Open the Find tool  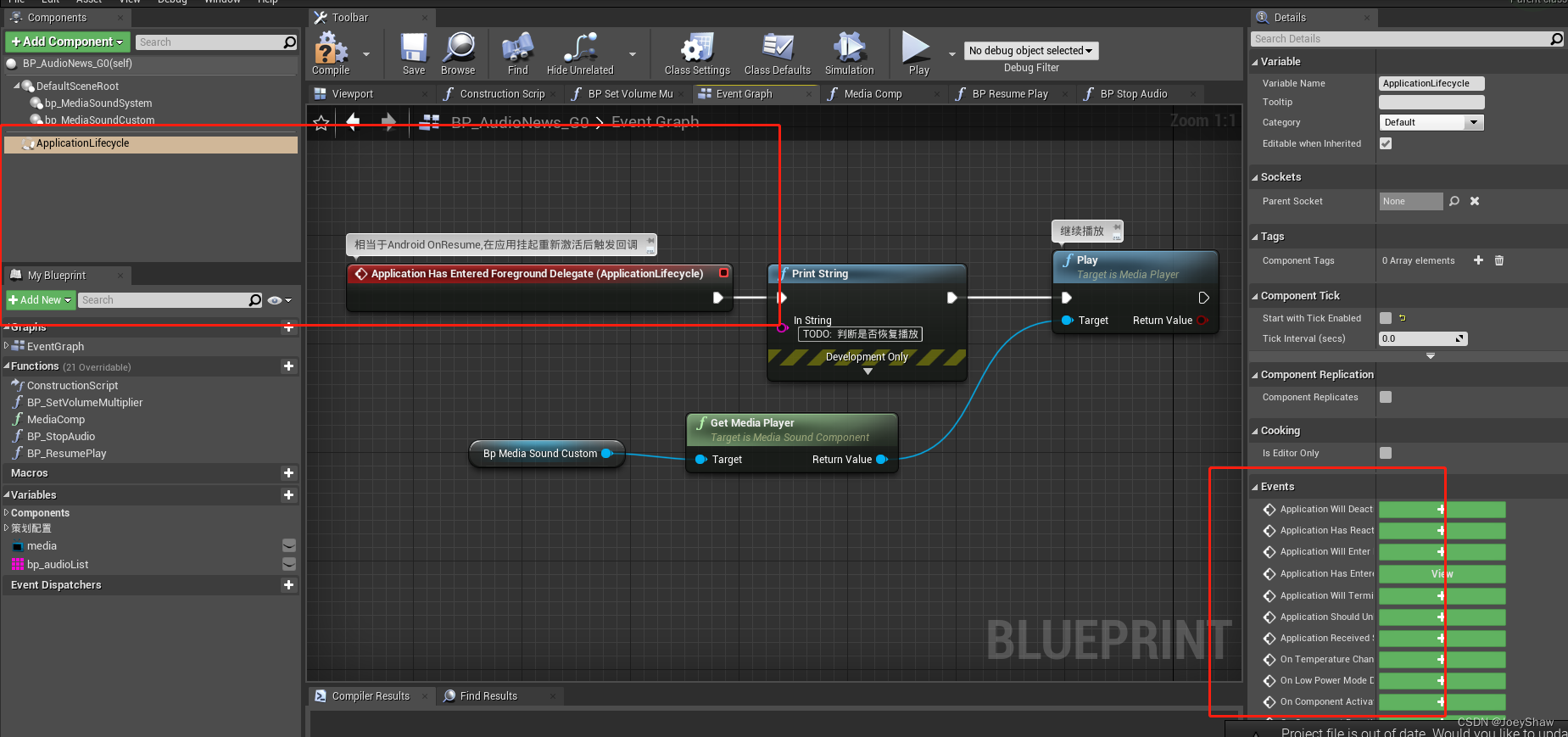[x=517, y=54]
